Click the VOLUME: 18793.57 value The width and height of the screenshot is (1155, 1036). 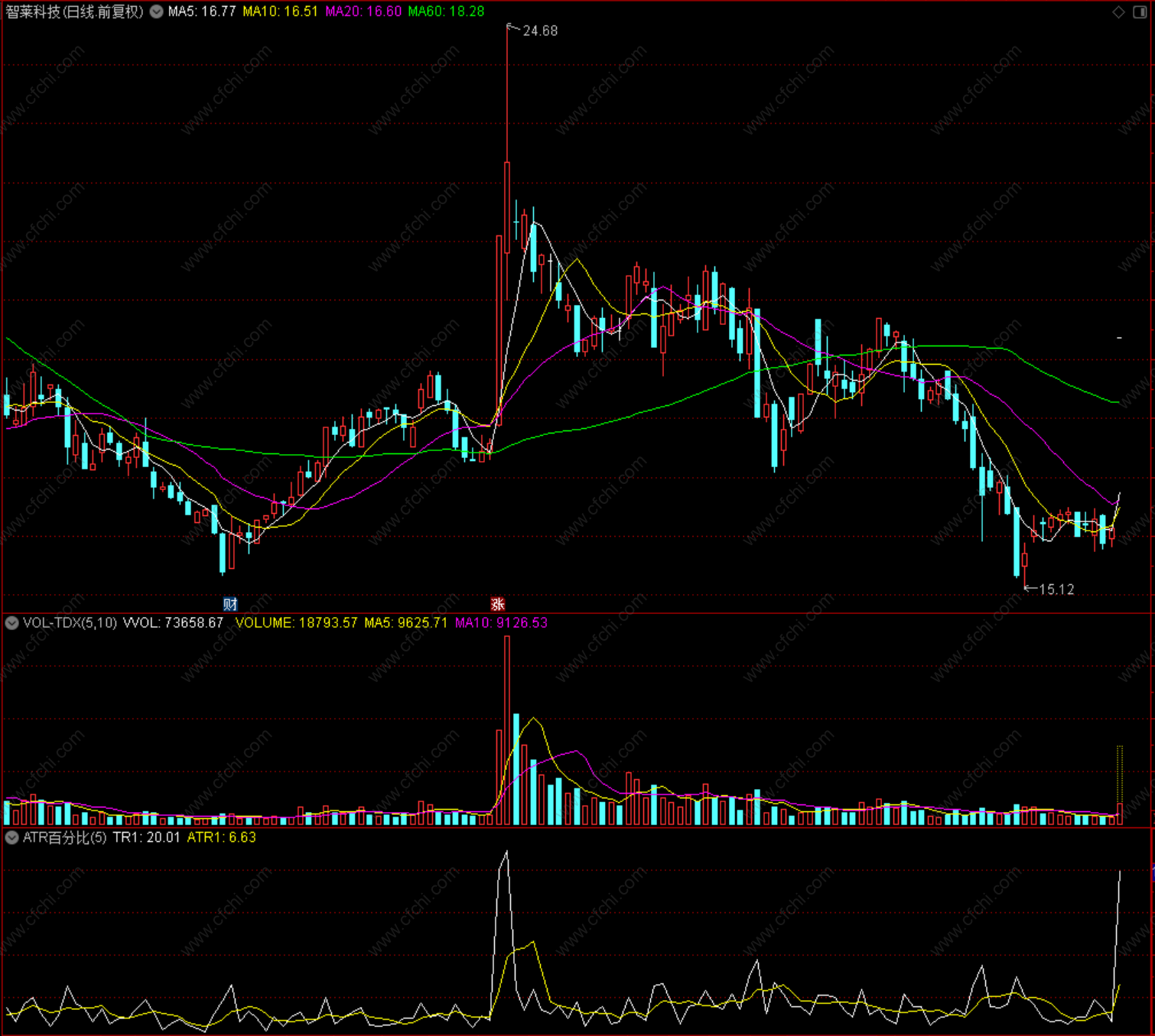click(x=296, y=623)
